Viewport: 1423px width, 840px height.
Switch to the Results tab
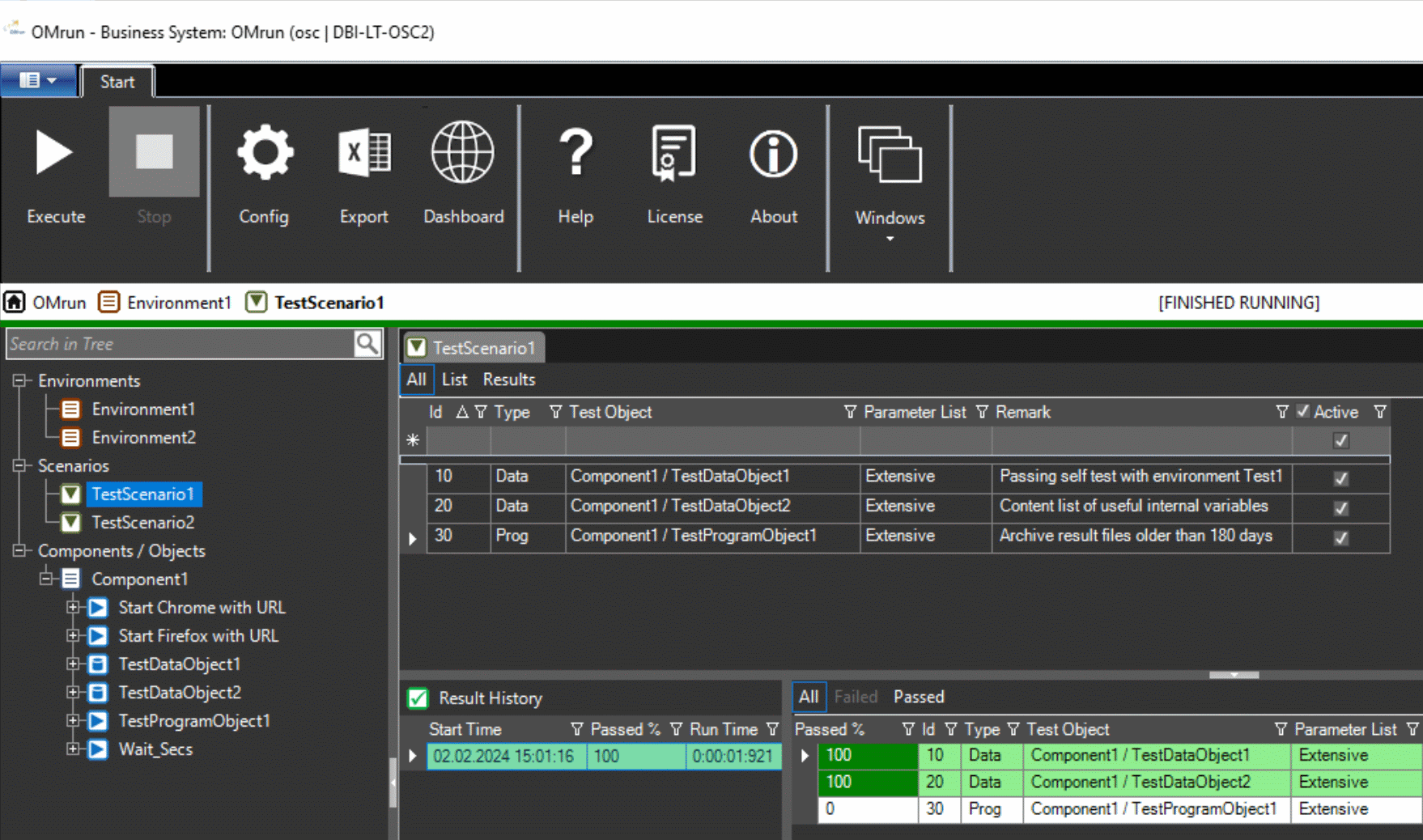508,379
